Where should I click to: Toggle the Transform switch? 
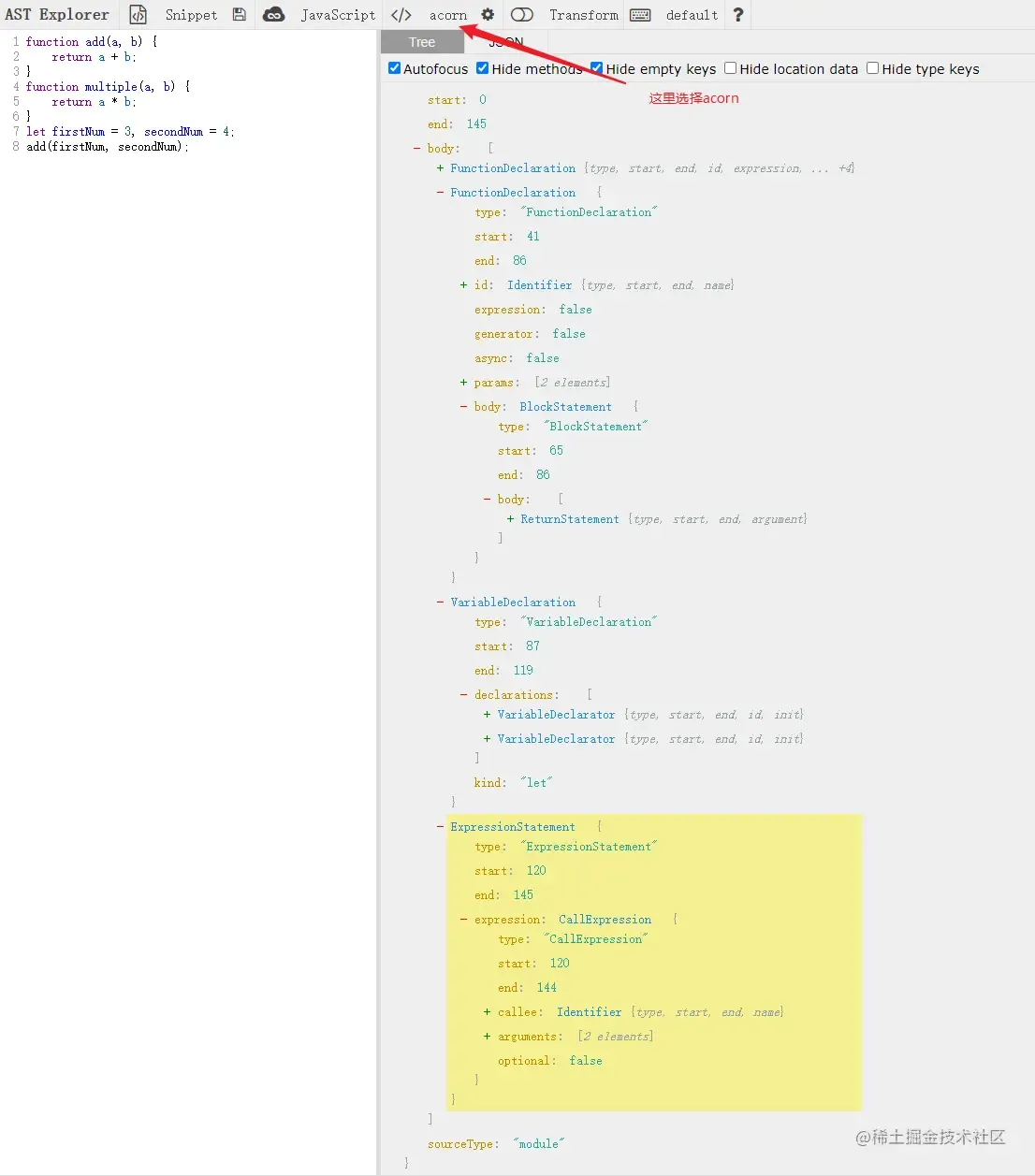click(522, 15)
